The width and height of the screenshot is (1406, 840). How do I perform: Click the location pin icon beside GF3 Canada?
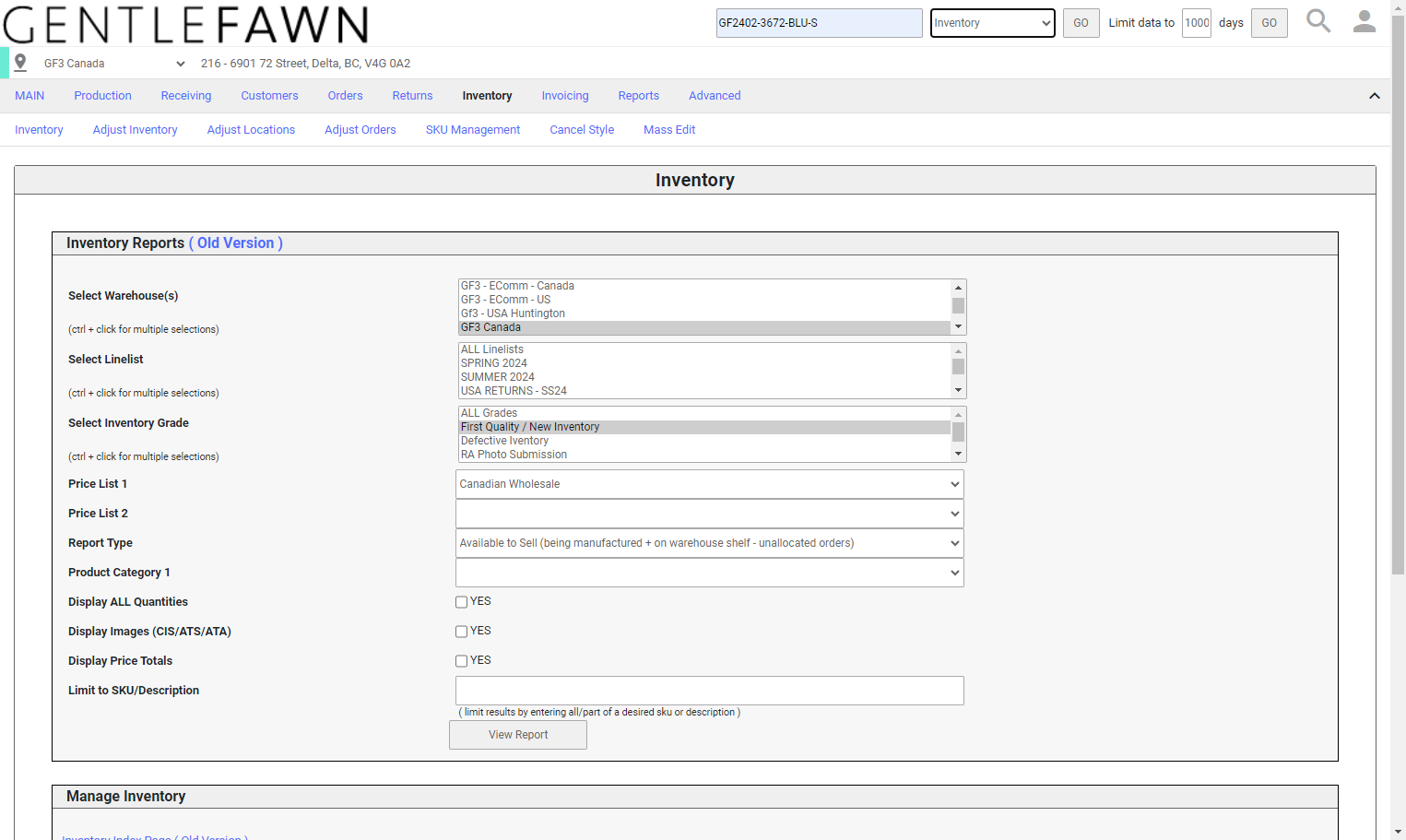pos(20,63)
